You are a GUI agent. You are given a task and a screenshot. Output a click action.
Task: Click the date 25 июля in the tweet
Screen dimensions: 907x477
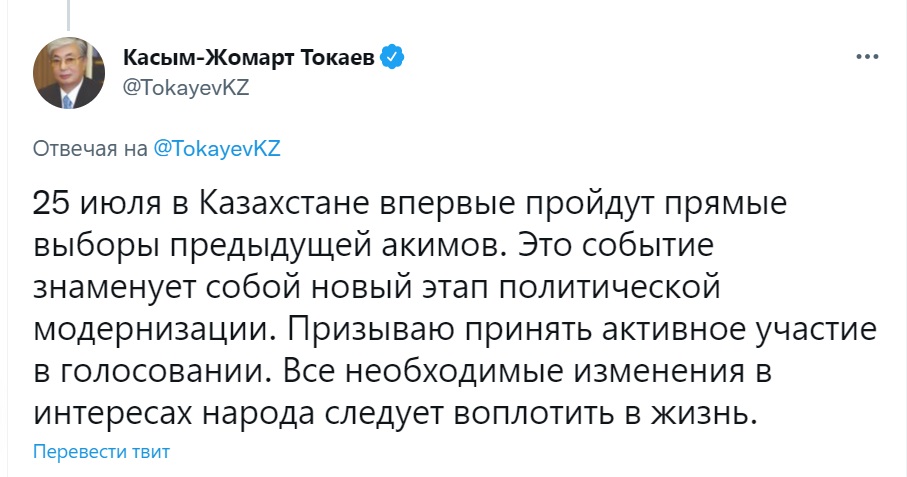[88, 204]
